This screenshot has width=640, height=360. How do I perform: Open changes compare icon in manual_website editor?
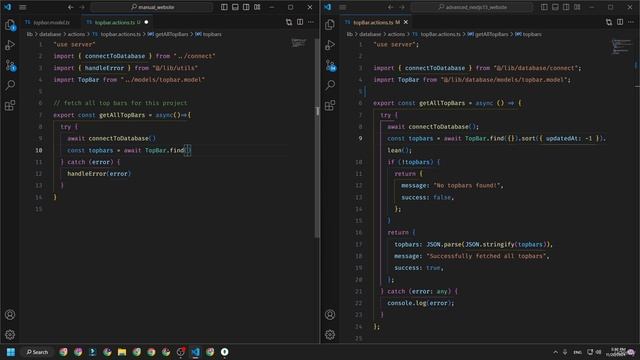(289, 22)
